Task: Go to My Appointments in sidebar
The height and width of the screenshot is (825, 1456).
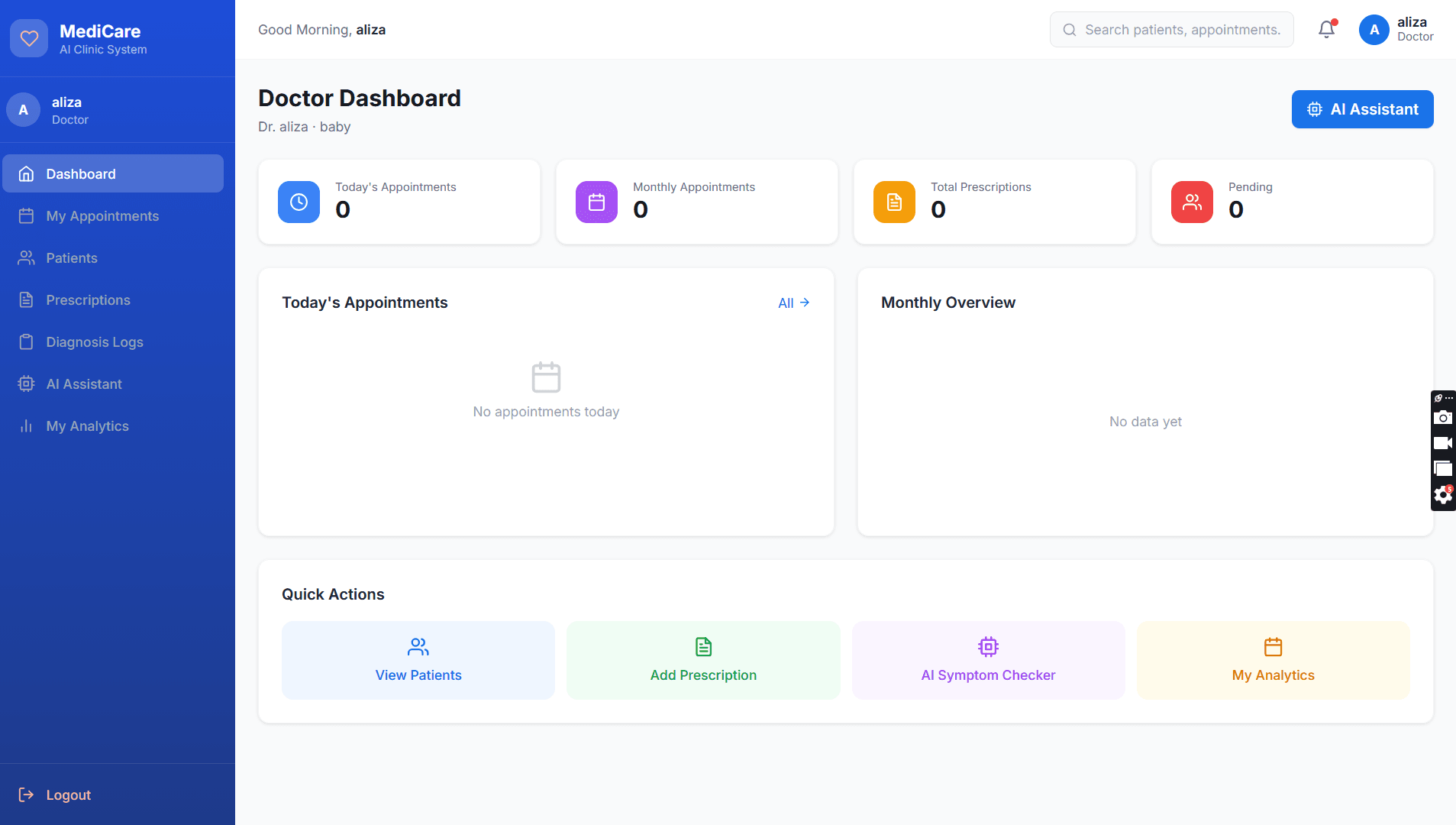Action: pyautogui.click(x=113, y=215)
